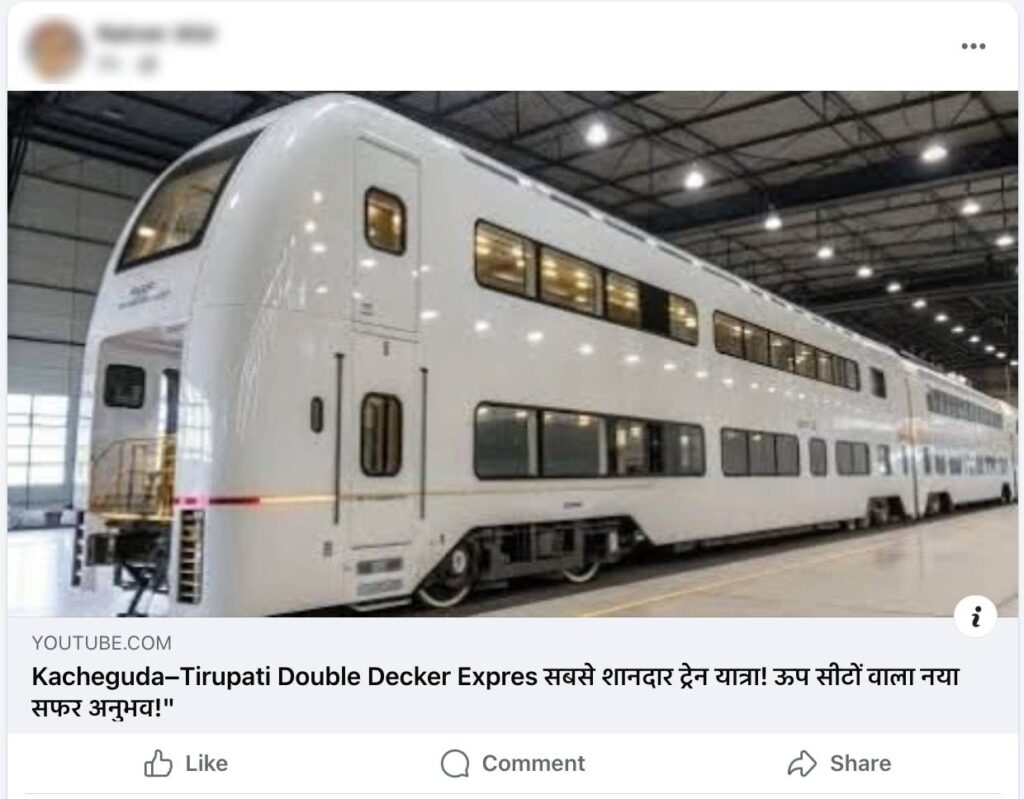Open the Kacheguda–Tirupati Double Decker Expres title
Image resolution: width=1024 pixels, height=799 pixels.
coord(285,677)
